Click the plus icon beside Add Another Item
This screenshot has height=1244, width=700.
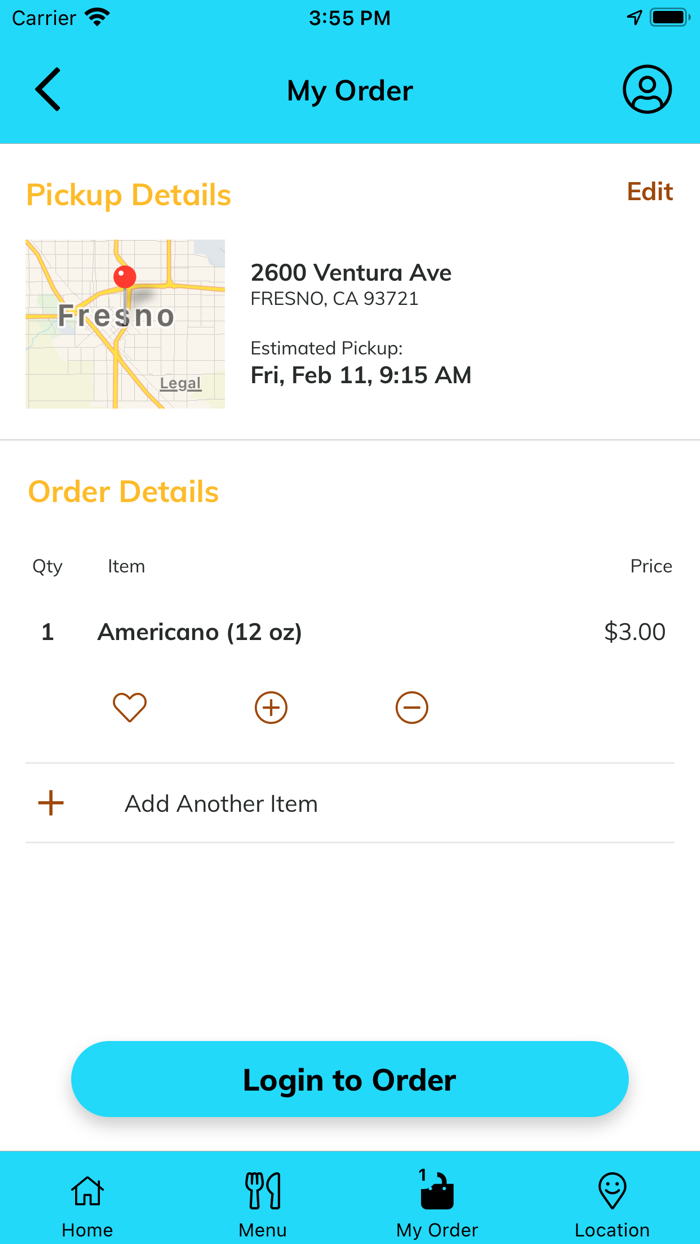[51, 803]
